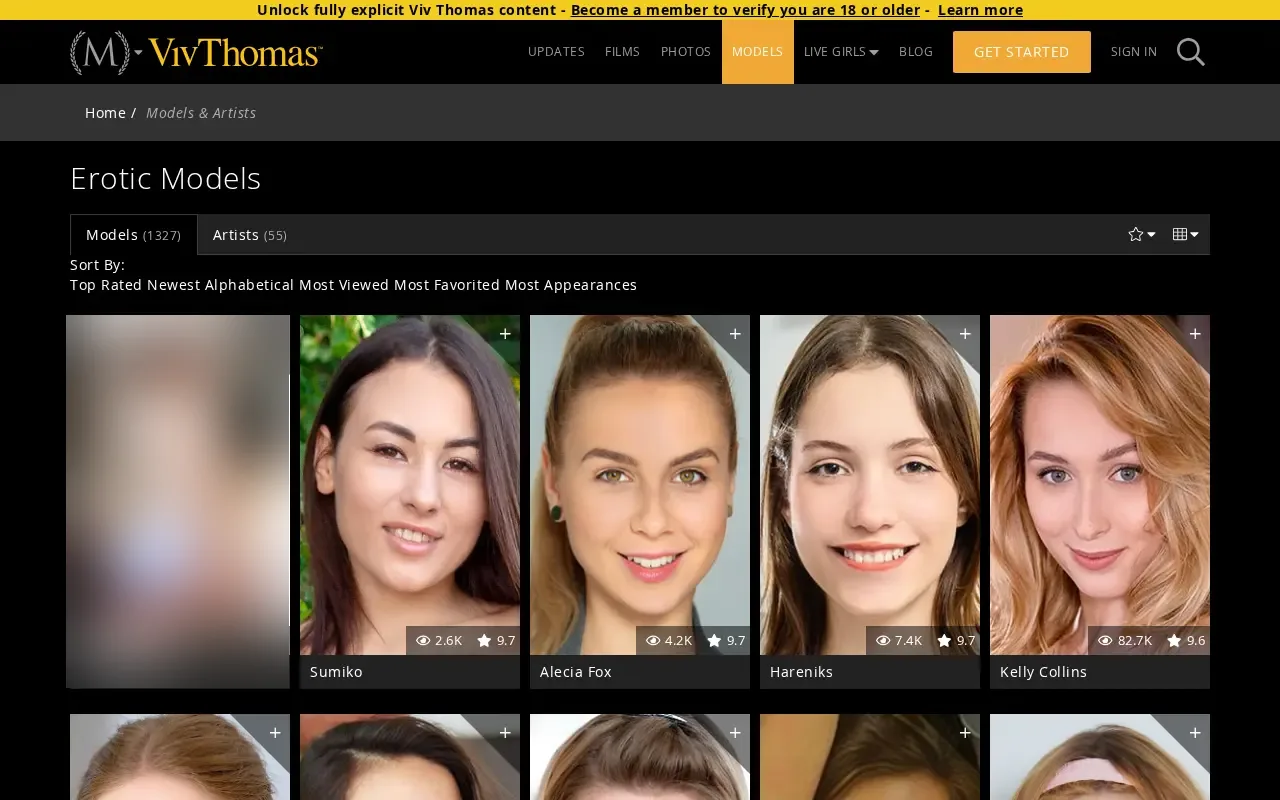Add Alecia Fox with the plus icon
This screenshot has width=1280, height=800.
tap(735, 334)
